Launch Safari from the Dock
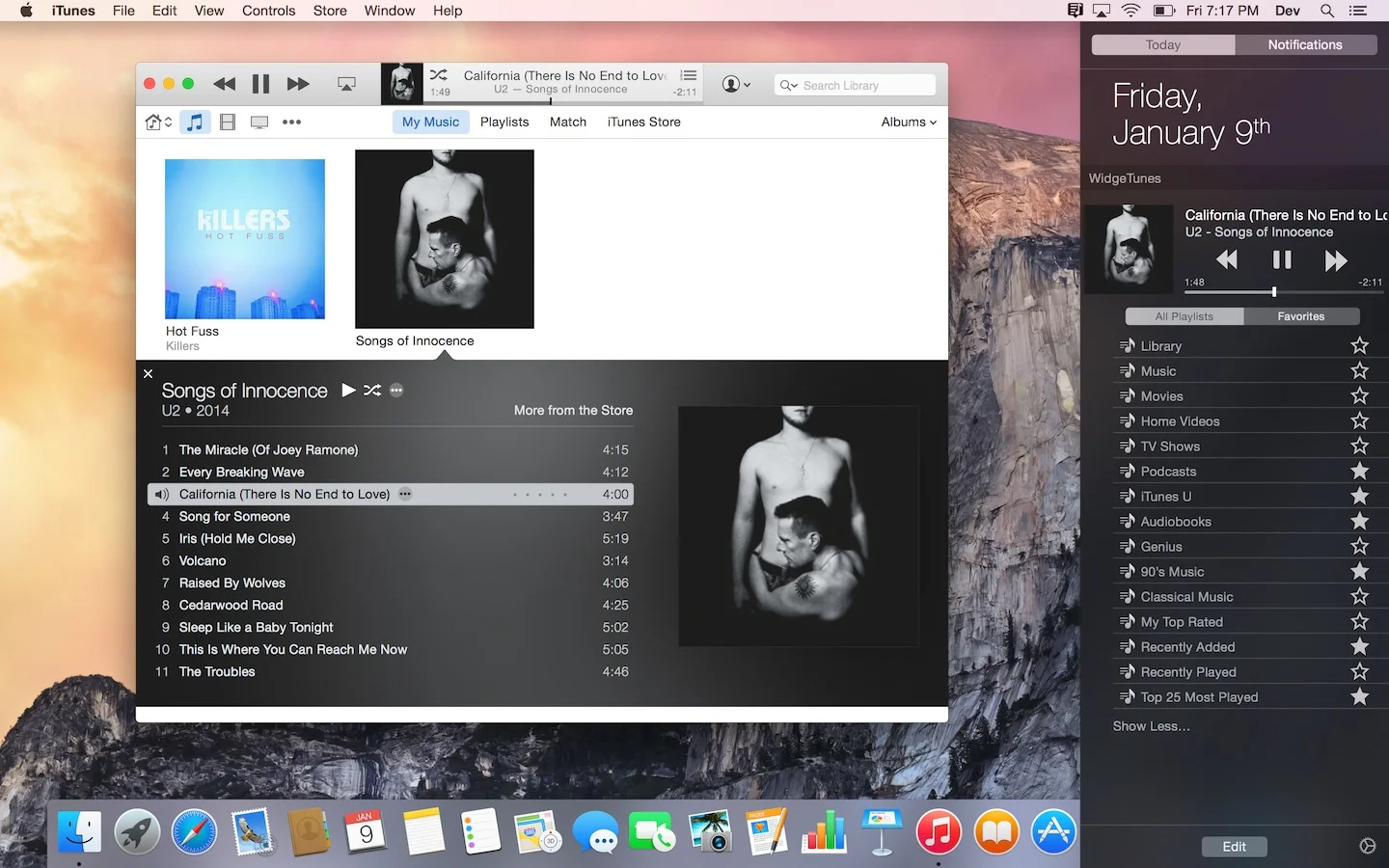 (x=194, y=831)
